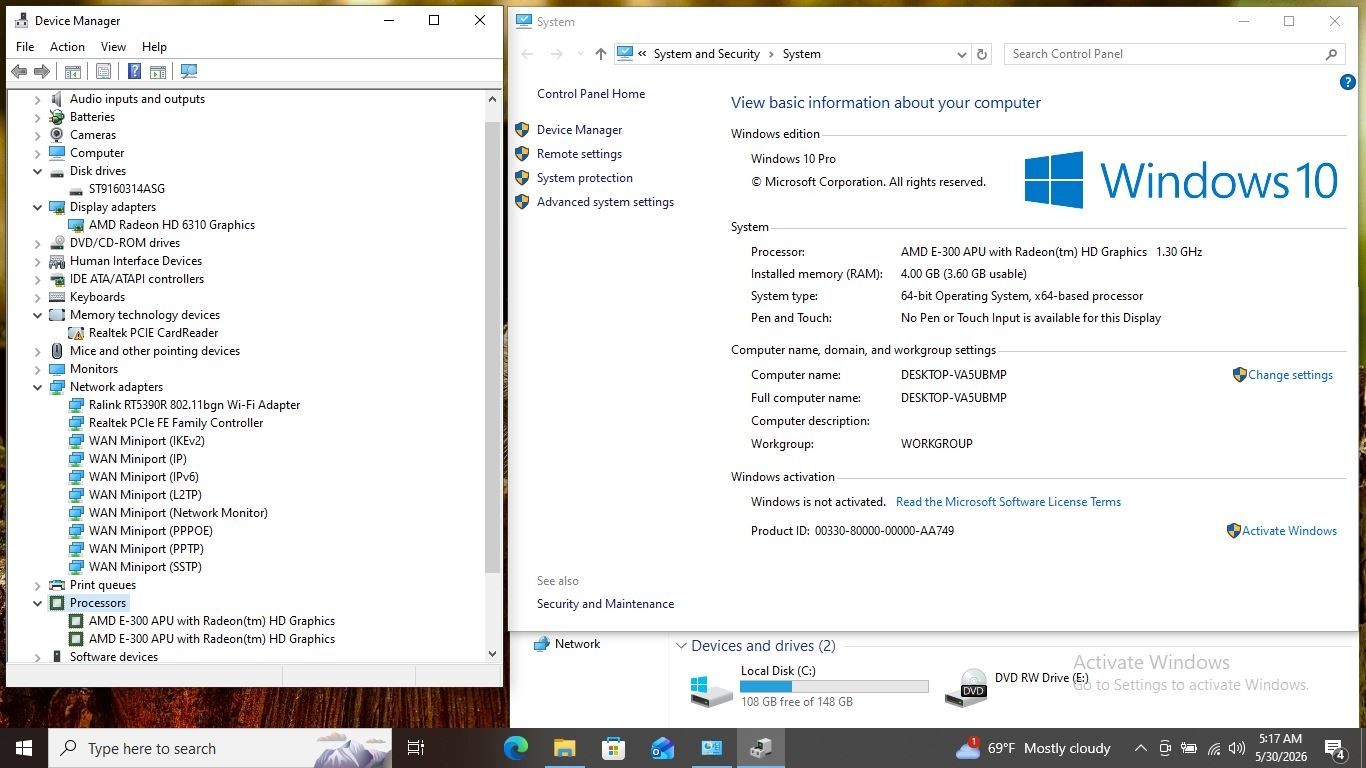Screen dimensions: 1366x768
Task: Select the AMD Radeon HD 6310 Graphics device
Action: click(172, 225)
